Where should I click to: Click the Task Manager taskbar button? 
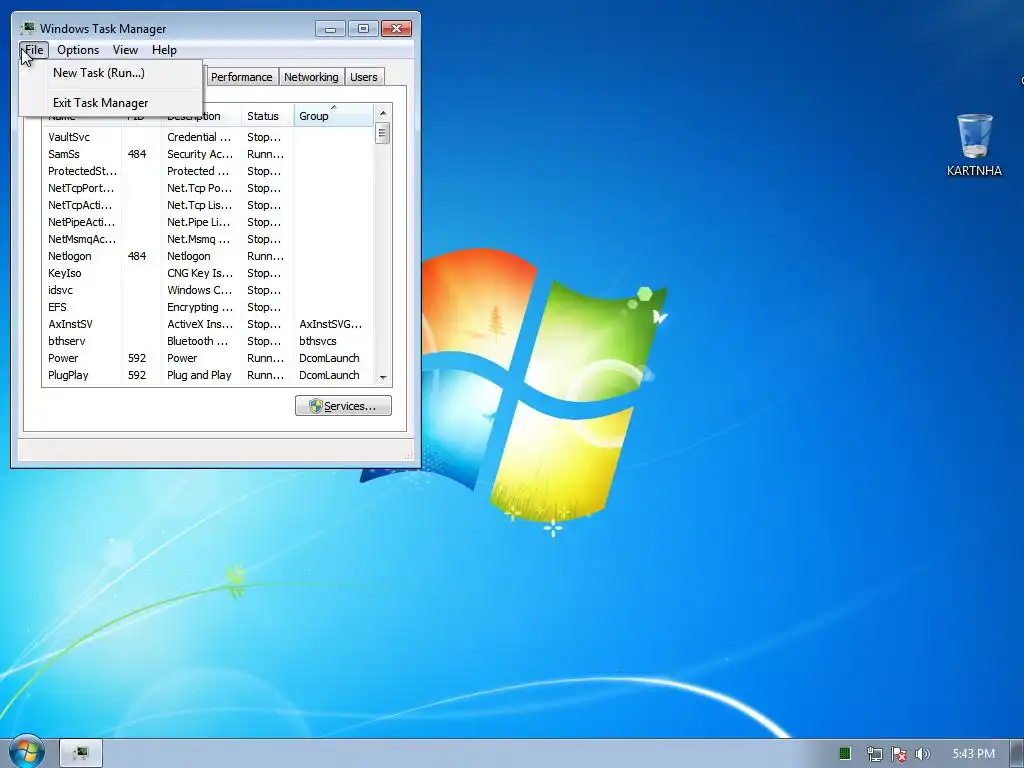[x=81, y=753]
